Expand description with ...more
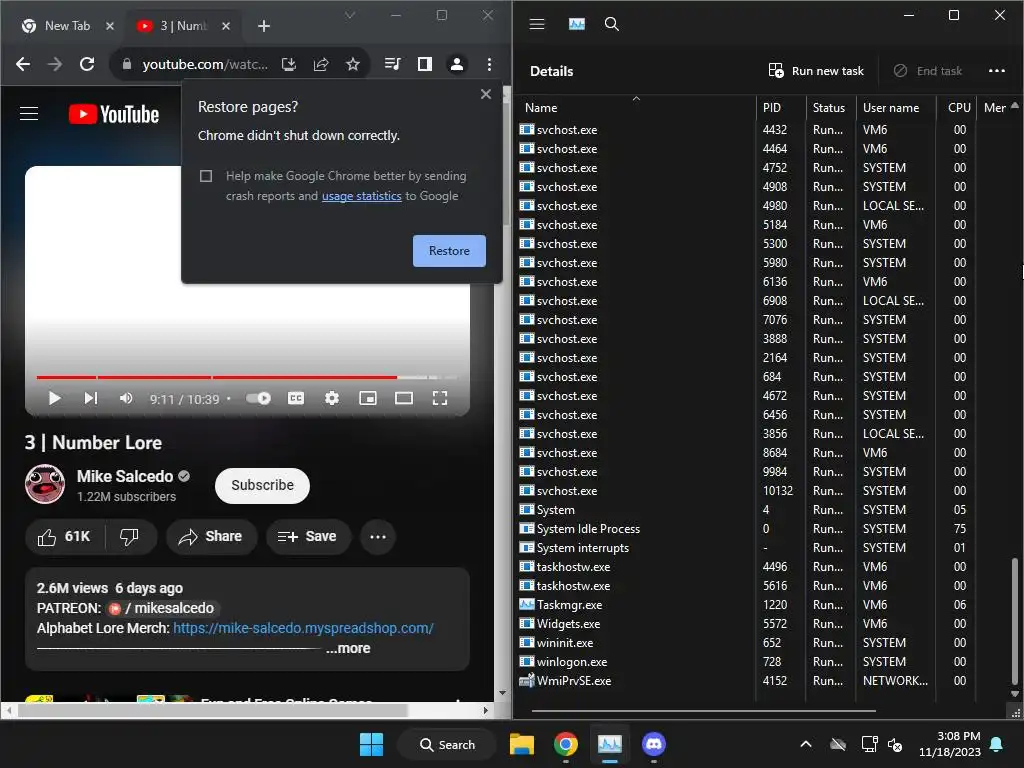Screen dimensions: 1024x768 tap(348, 648)
